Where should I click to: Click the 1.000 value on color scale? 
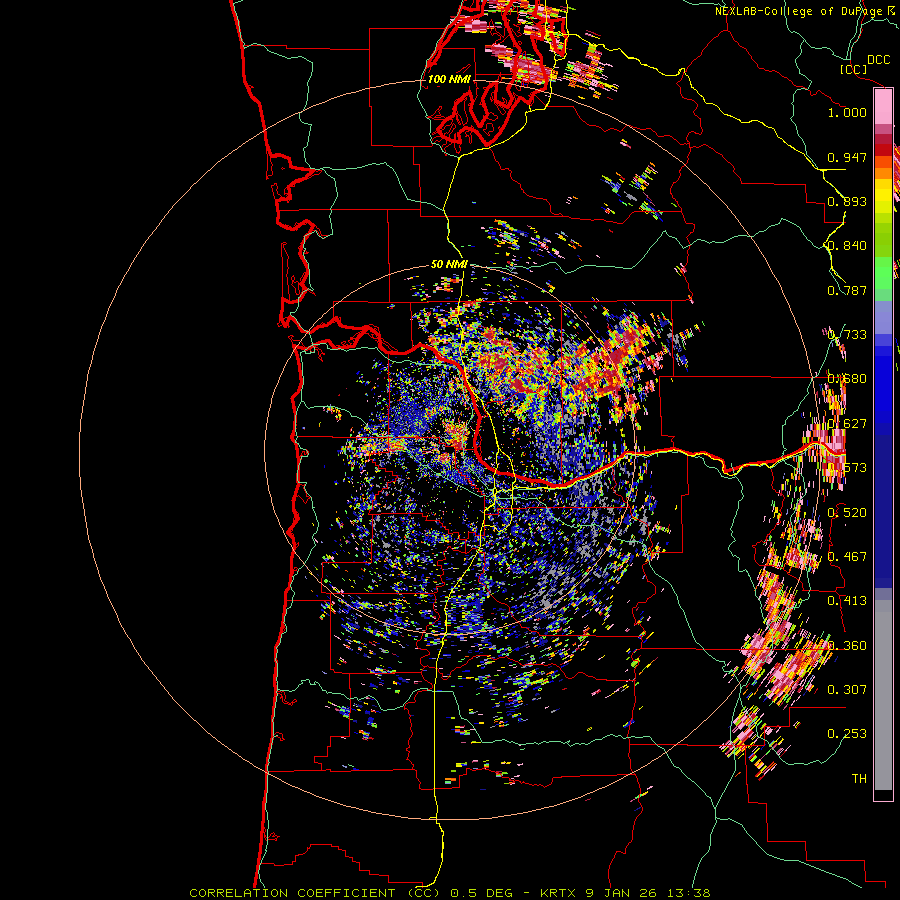(x=847, y=112)
